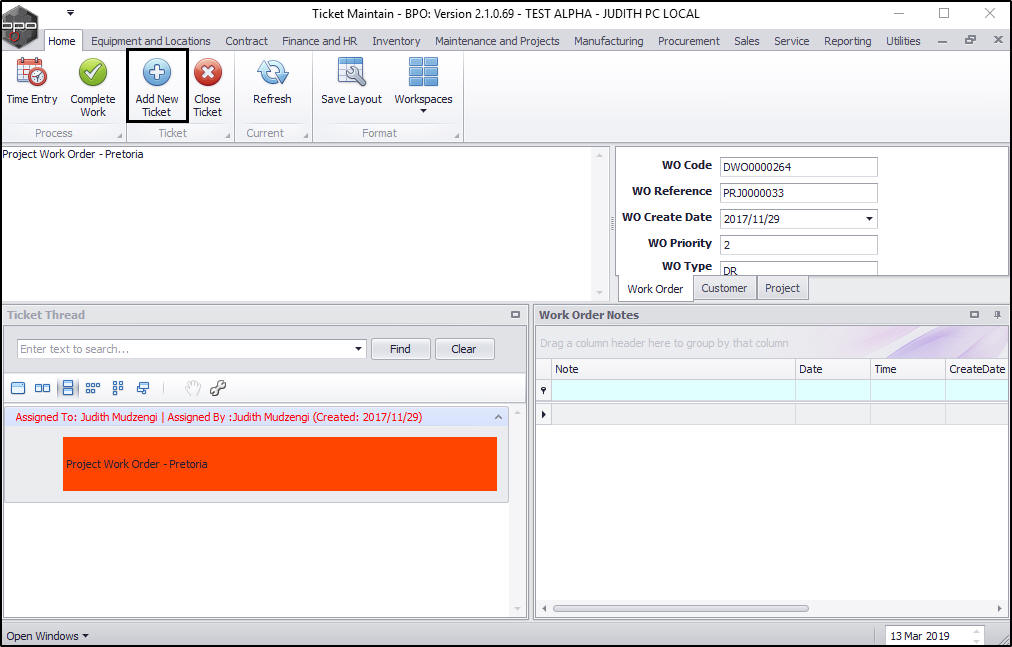Open the Utilities ribbon tab
This screenshot has width=1012, height=647.
pyautogui.click(x=903, y=41)
